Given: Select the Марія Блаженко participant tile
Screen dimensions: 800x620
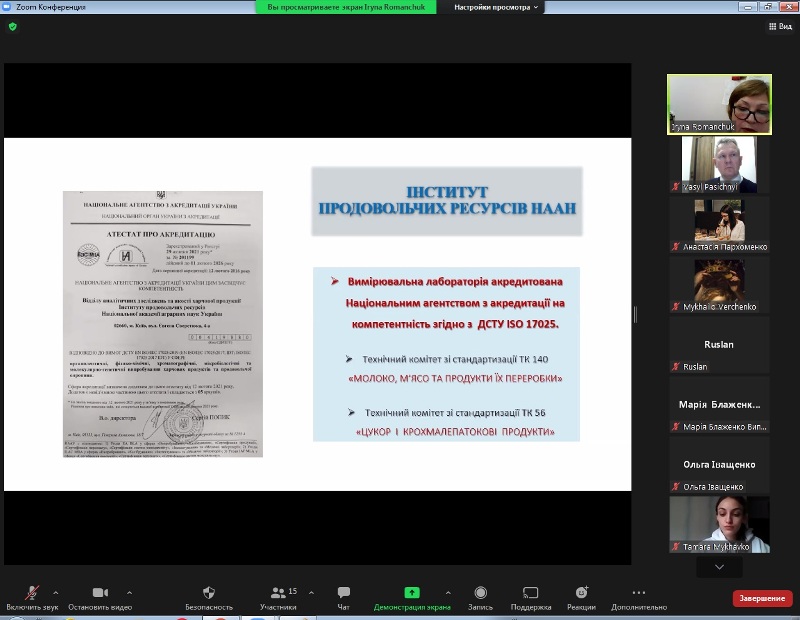Looking at the screenshot, I should (x=719, y=404).
